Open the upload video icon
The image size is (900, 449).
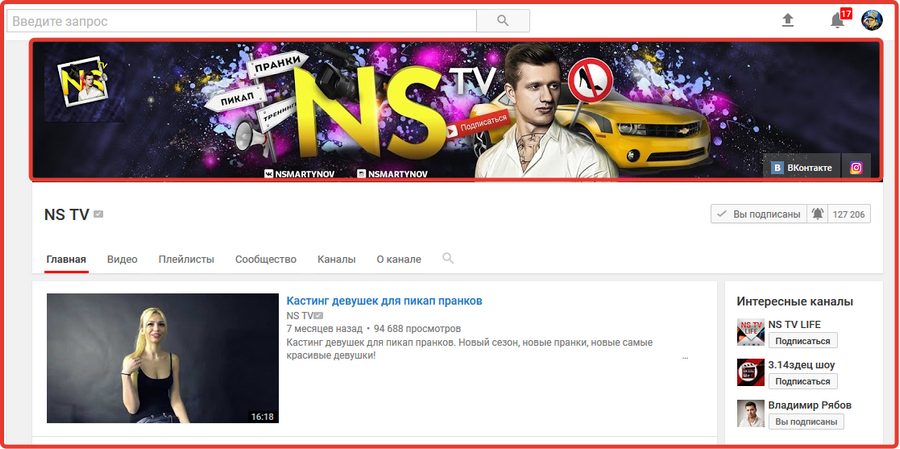coord(788,21)
